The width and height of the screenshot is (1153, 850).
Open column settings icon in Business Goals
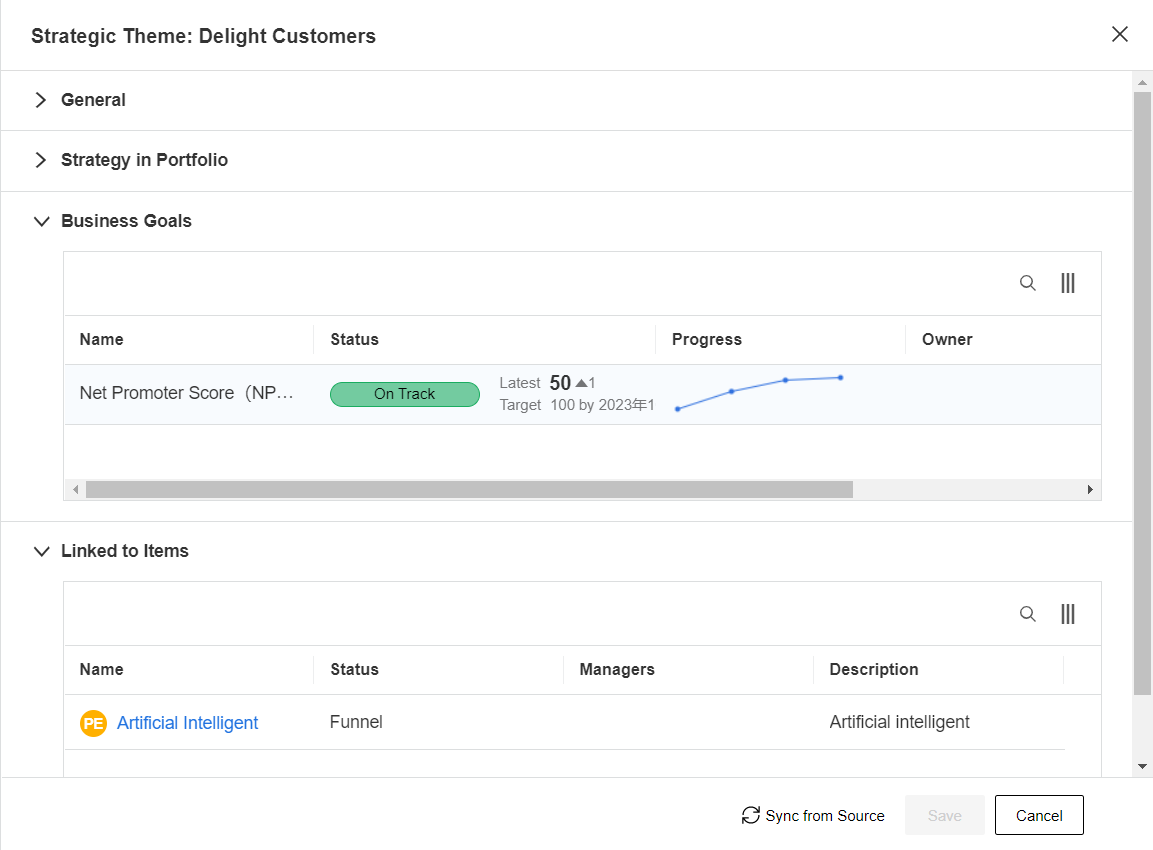click(1067, 283)
